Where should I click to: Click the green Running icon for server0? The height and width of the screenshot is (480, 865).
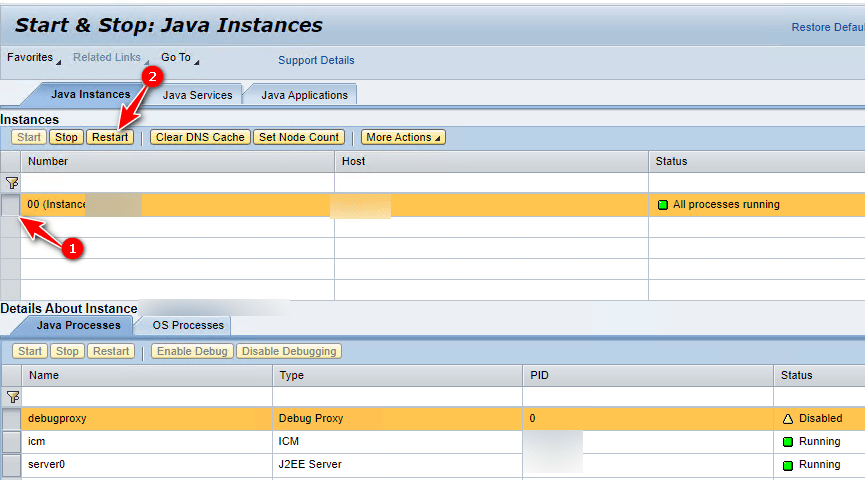pos(787,465)
